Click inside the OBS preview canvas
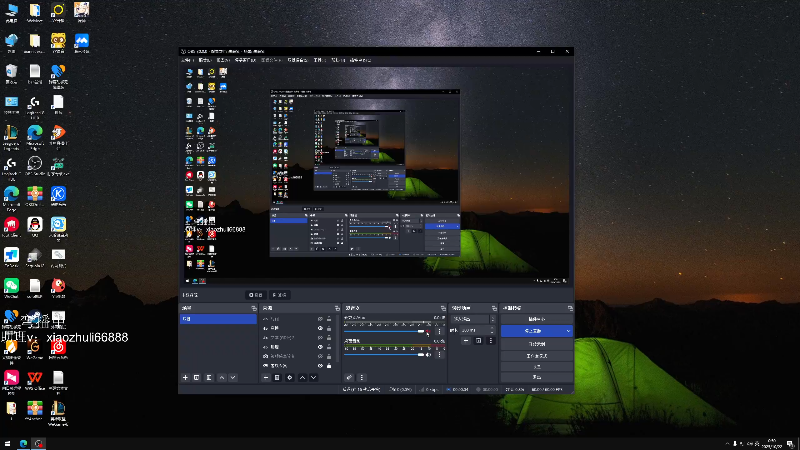This screenshot has height=450, width=800. 376,175
